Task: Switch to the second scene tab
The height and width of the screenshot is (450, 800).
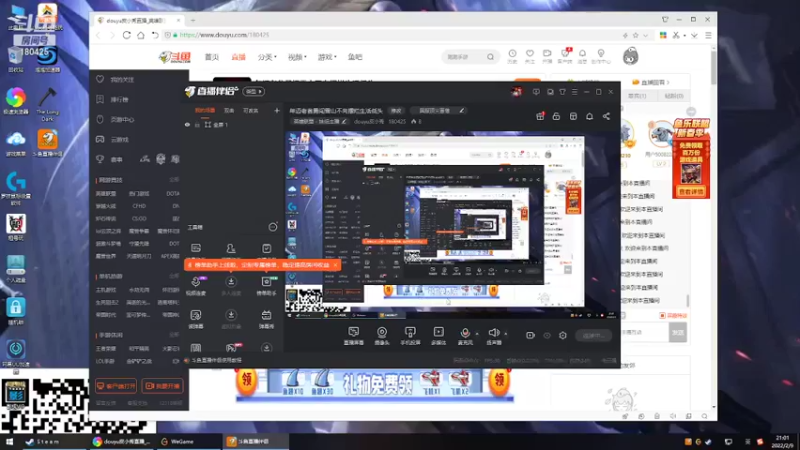Action: (229, 110)
